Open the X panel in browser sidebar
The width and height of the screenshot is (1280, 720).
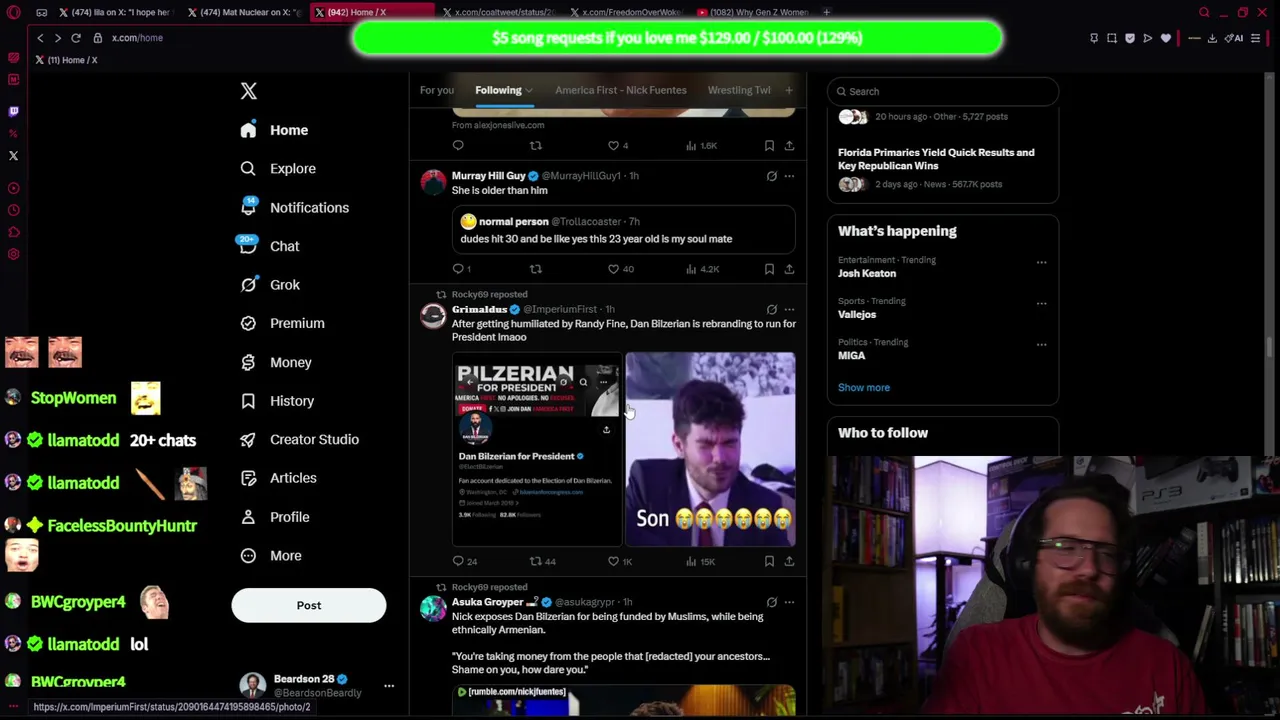(x=13, y=155)
